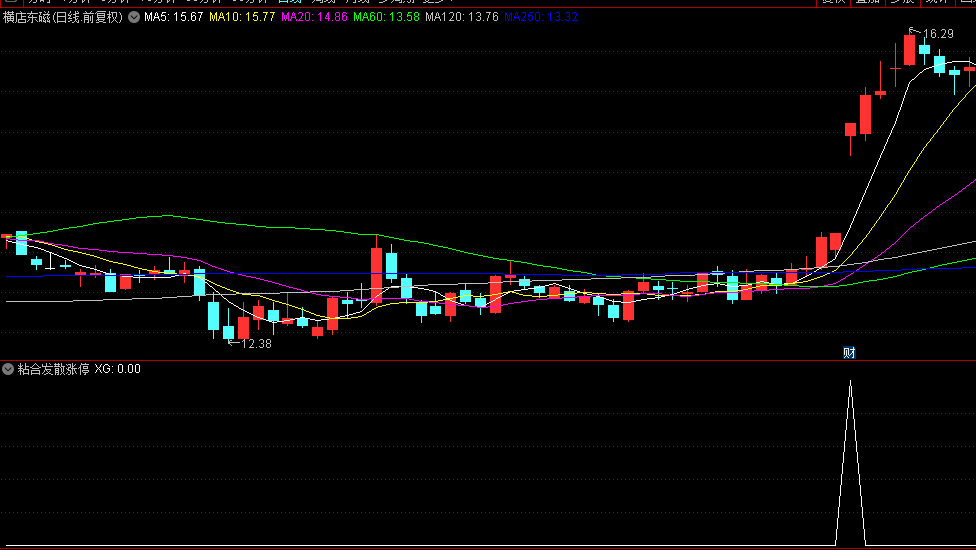Click the MA5: 15.67 label
976x550 pixels.
click(x=174, y=17)
